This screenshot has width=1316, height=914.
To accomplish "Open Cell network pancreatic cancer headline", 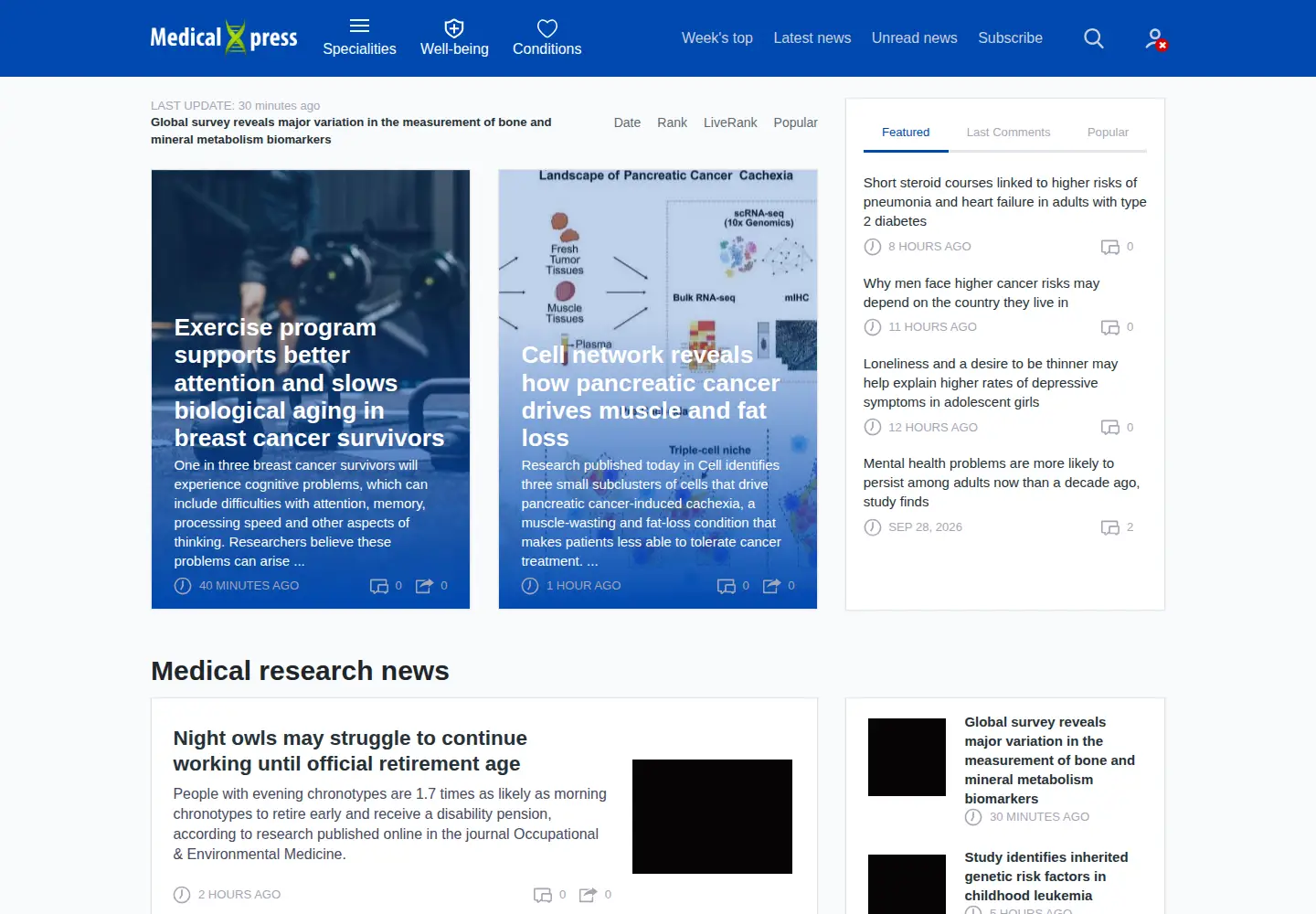I will pos(651,397).
